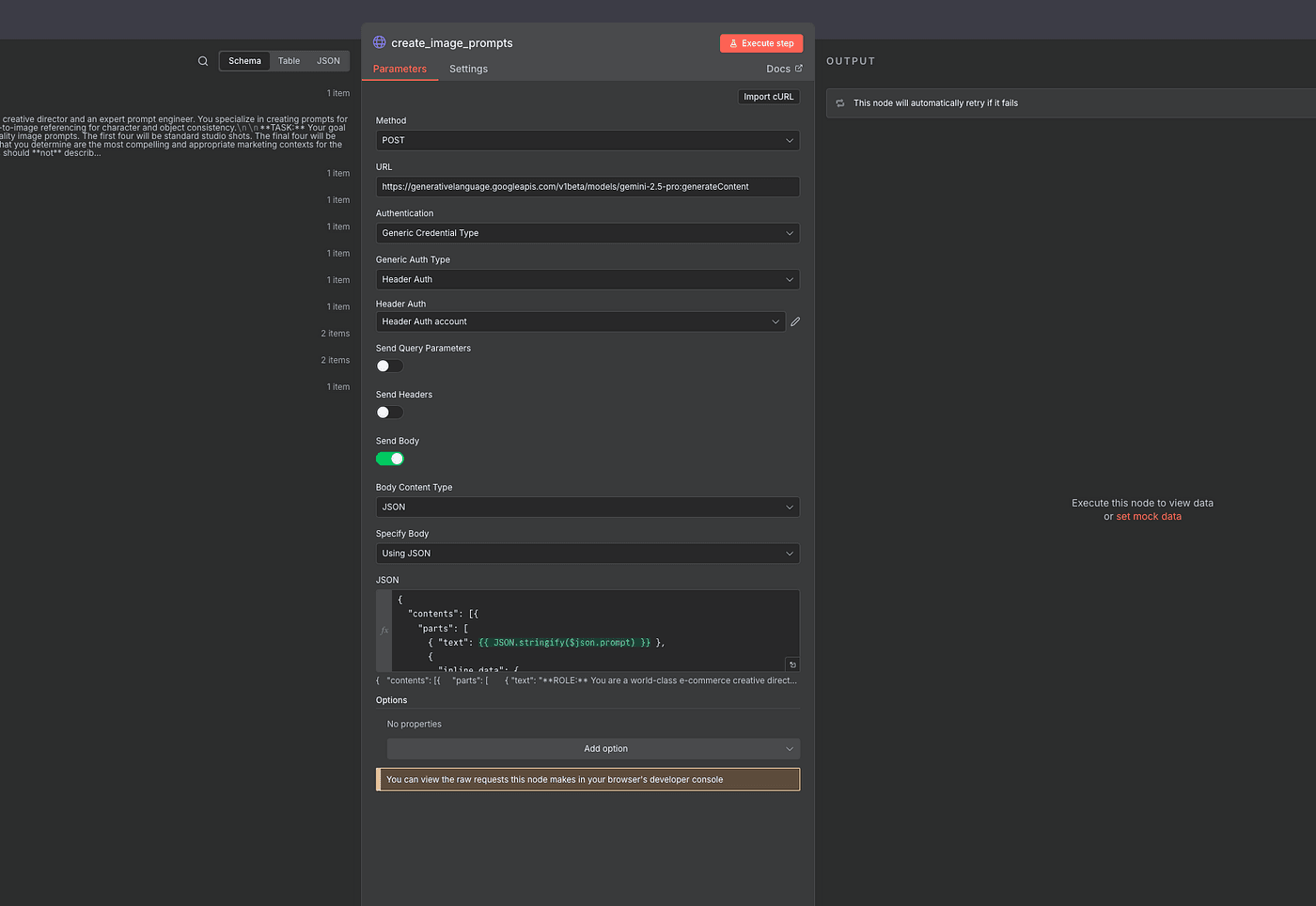
Task: Click the set mock data link
Action: click(1149, 516)
